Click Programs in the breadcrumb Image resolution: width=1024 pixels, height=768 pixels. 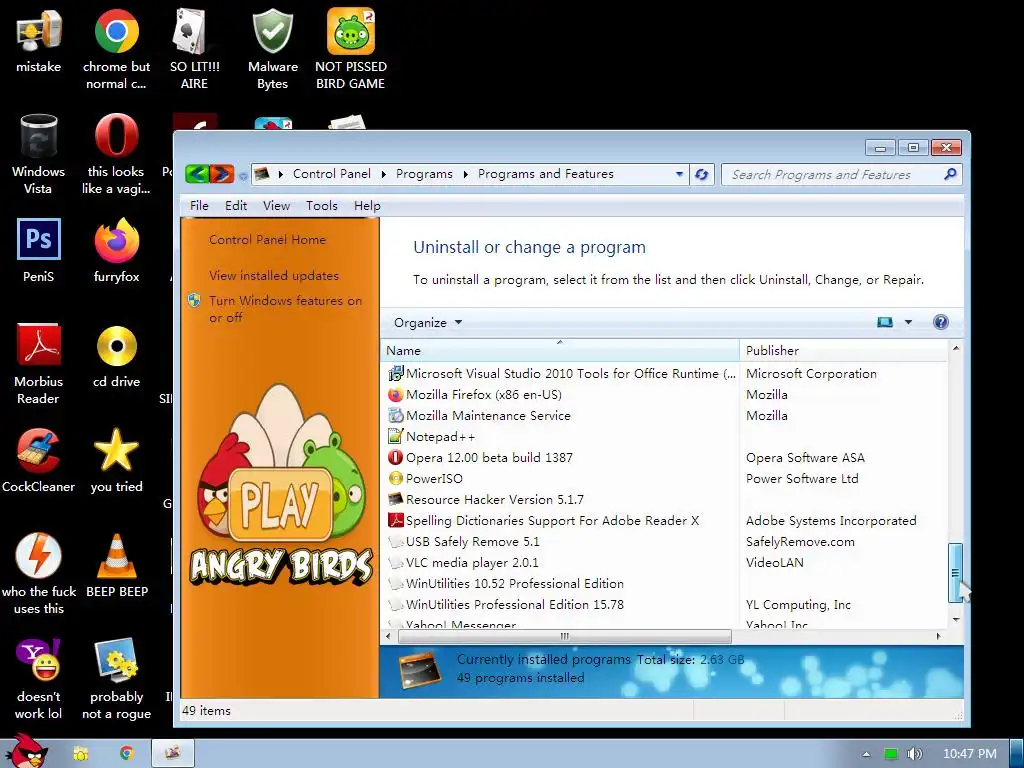click(424, 174)
